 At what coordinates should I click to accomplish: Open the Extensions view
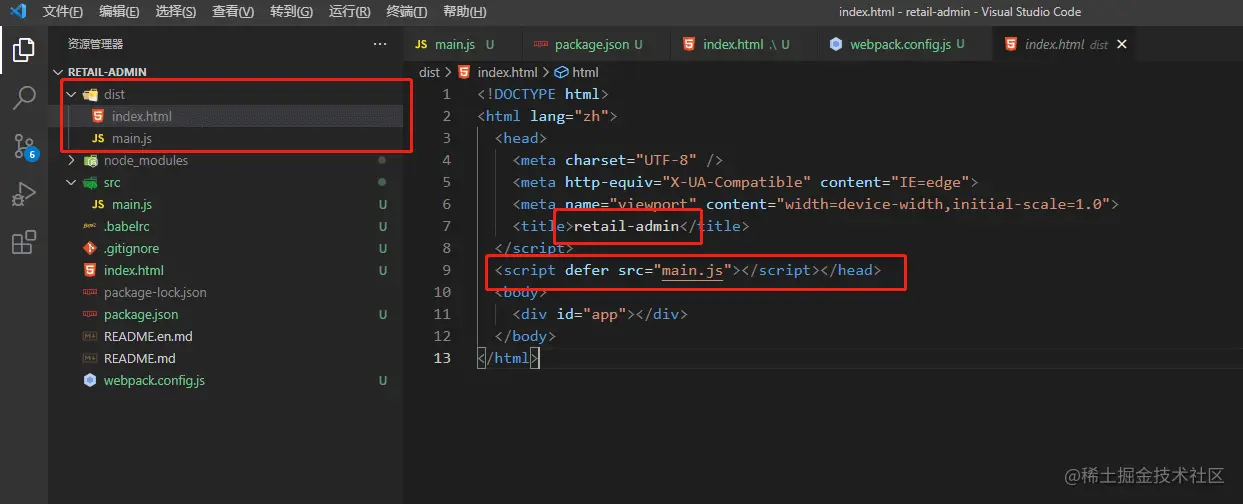coord(24,242)
